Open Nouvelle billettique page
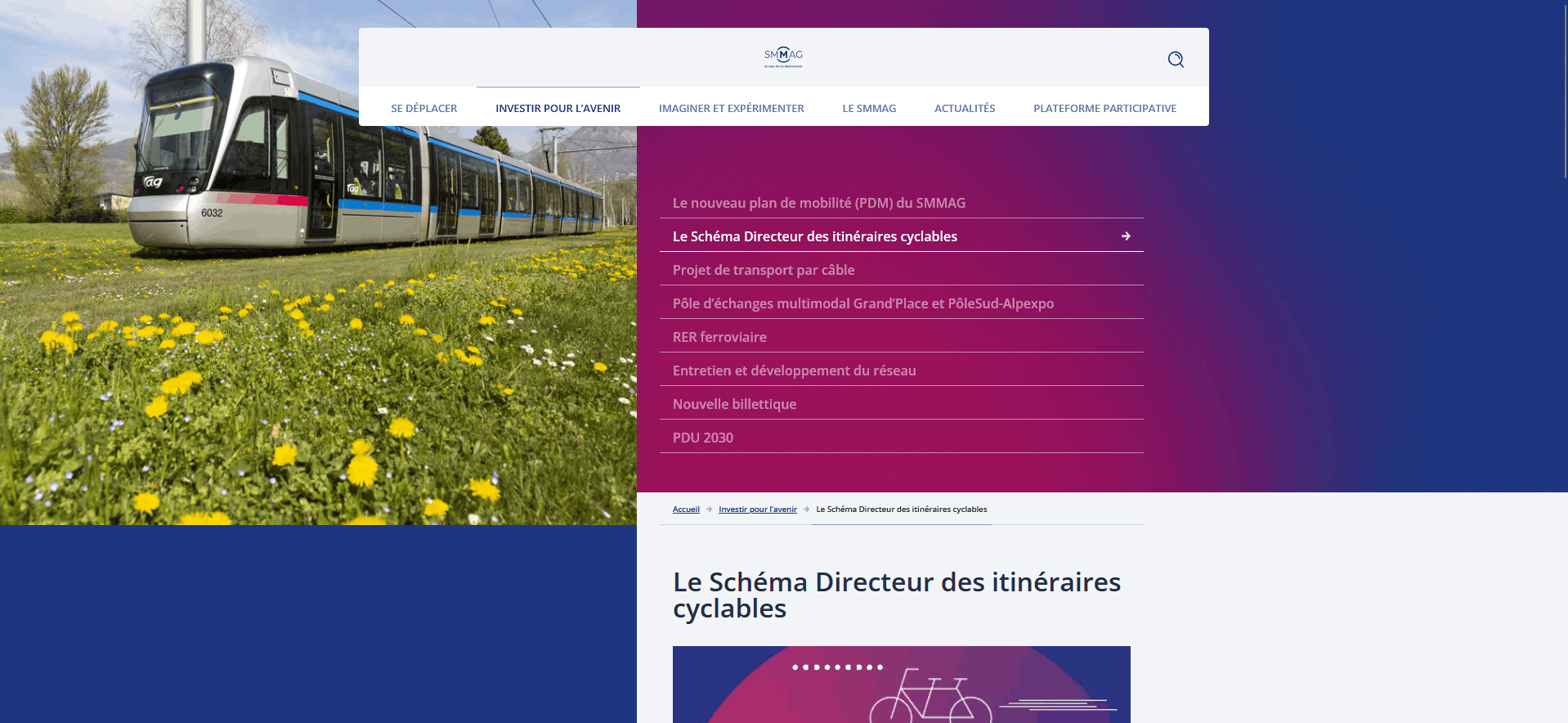Viewport: 1568px width, 723px height. tap(901, 404)
